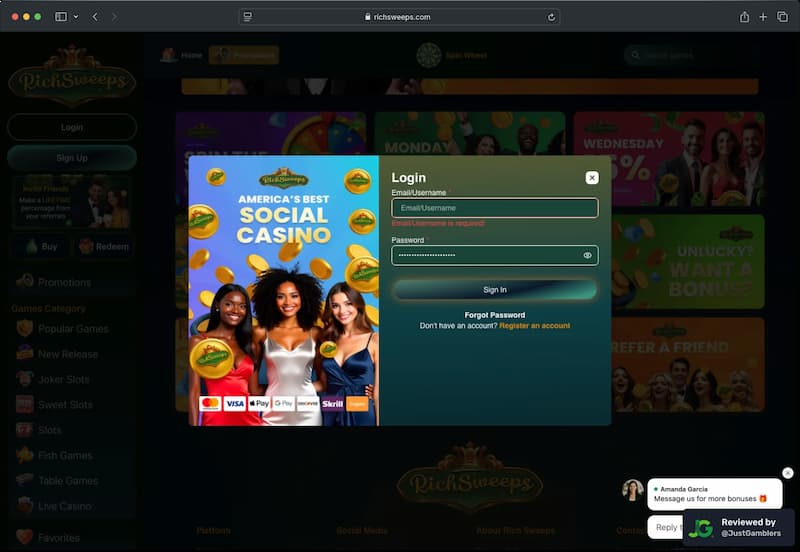Click the Live Casino icon
Image resolution: width=800 pixels, height=552 pixels.
pyautogui.click(x=25, y=506)
